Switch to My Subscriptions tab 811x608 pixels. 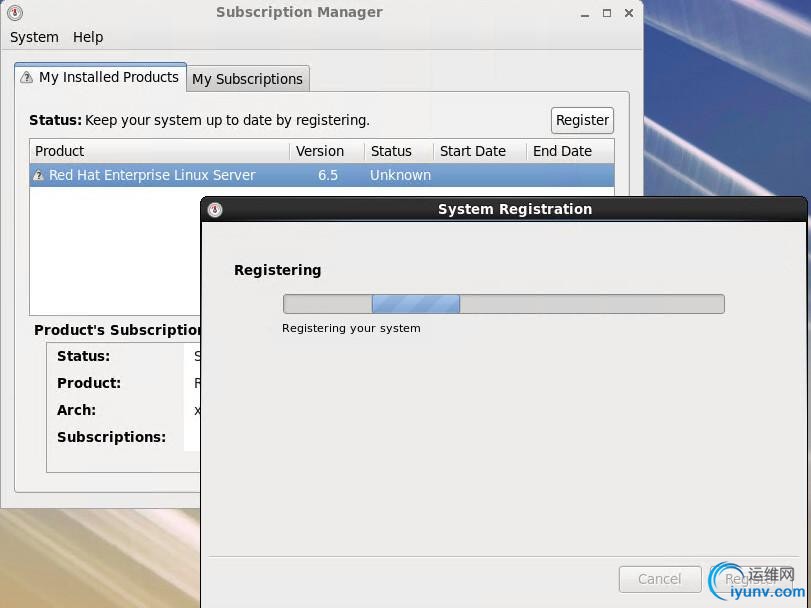248,79
